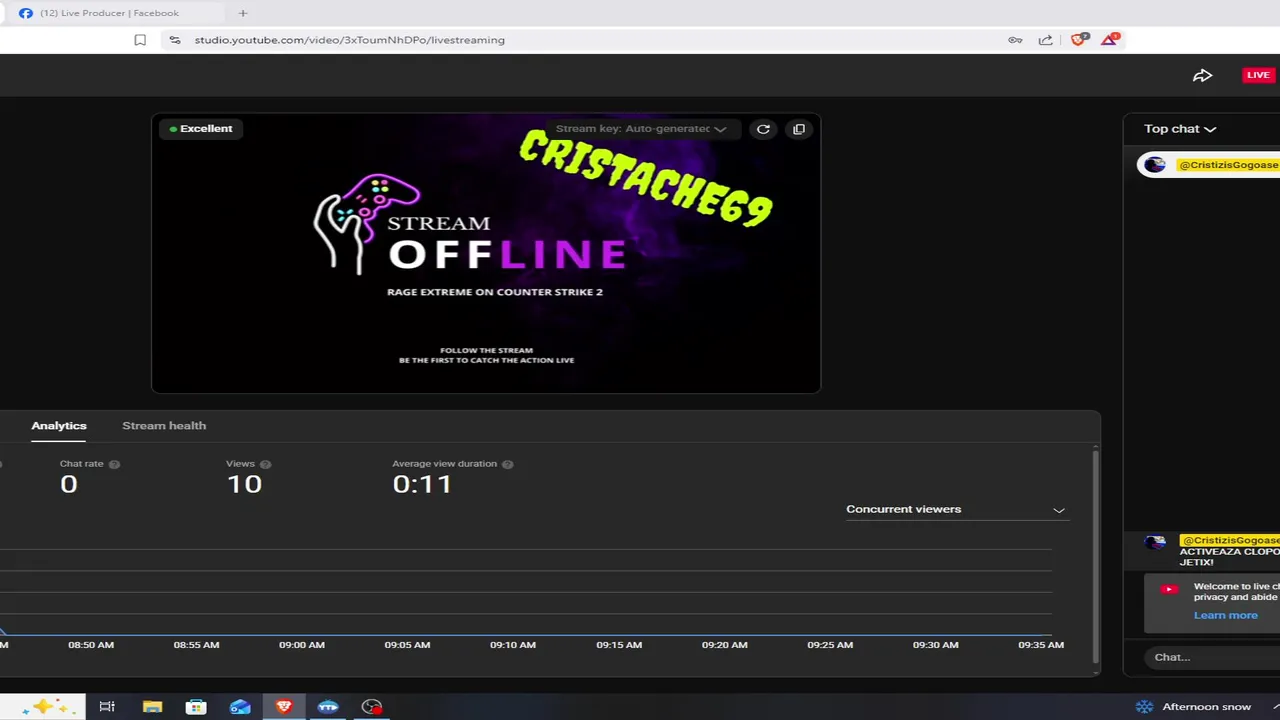
Task: Switch to the Analytics tab
Action: point(59,426)
